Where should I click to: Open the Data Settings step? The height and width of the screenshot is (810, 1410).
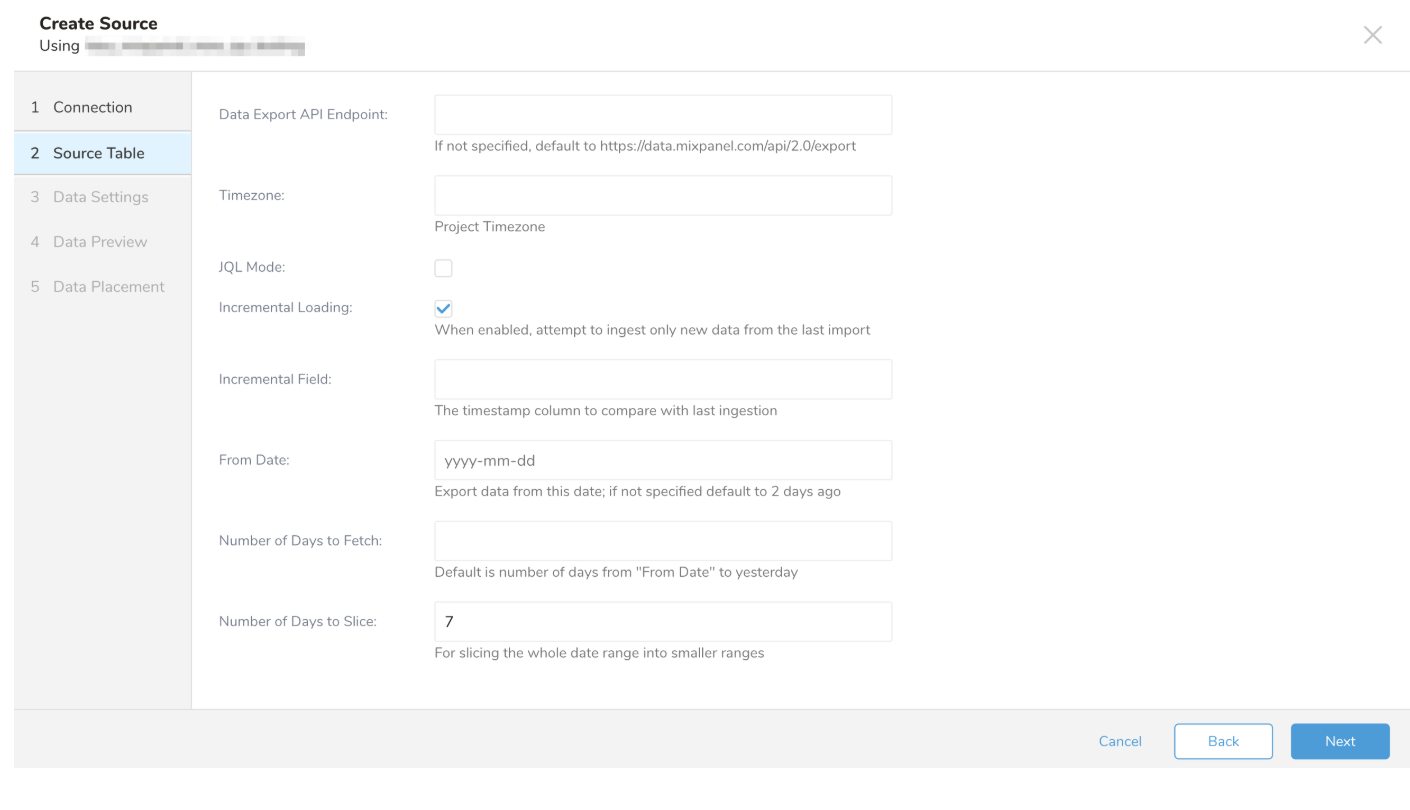point(100,197)
